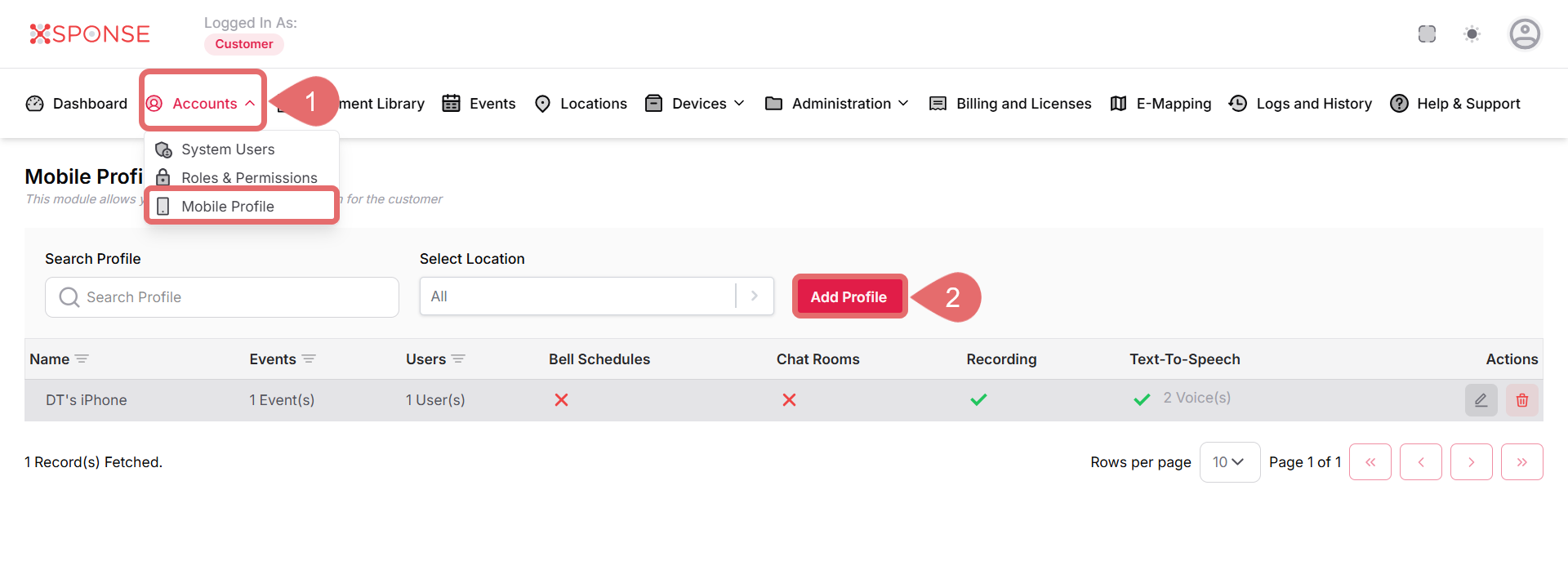Image resolution: width=1568 pixels, height=588 pixels.
Task: Click the XSPONSE logo
Action: [90, 34]
